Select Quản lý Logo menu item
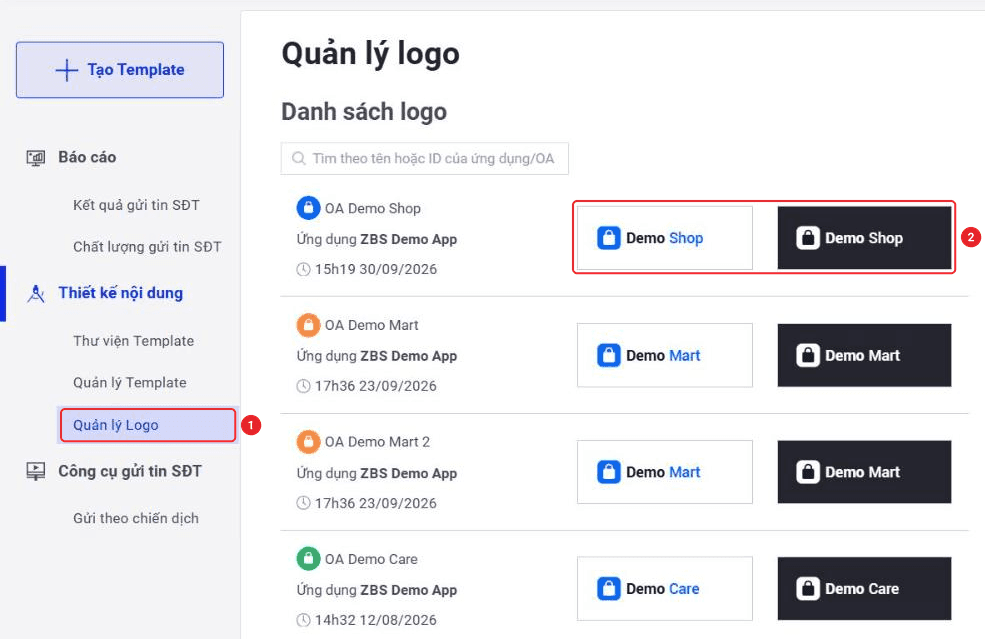Screen dimensions: 985x639 coord(148,425)
